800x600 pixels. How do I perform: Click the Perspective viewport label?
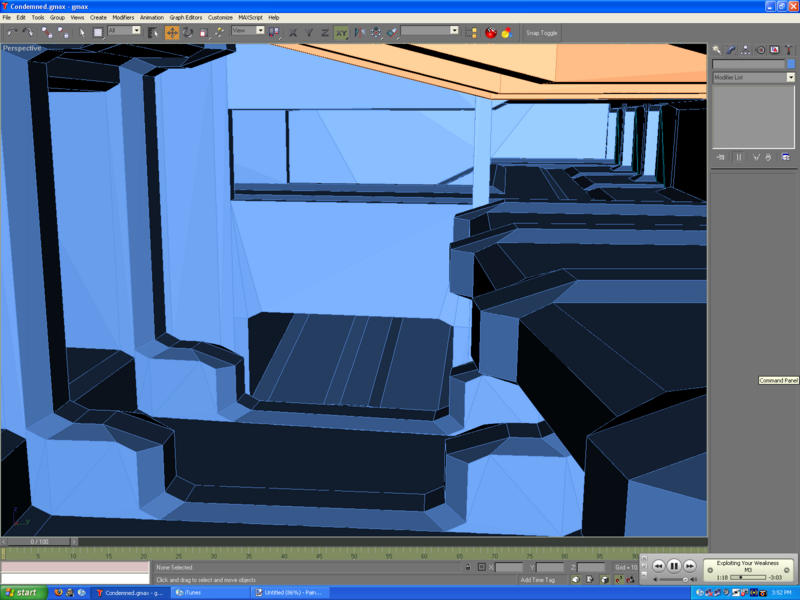[x=22, y=48]
